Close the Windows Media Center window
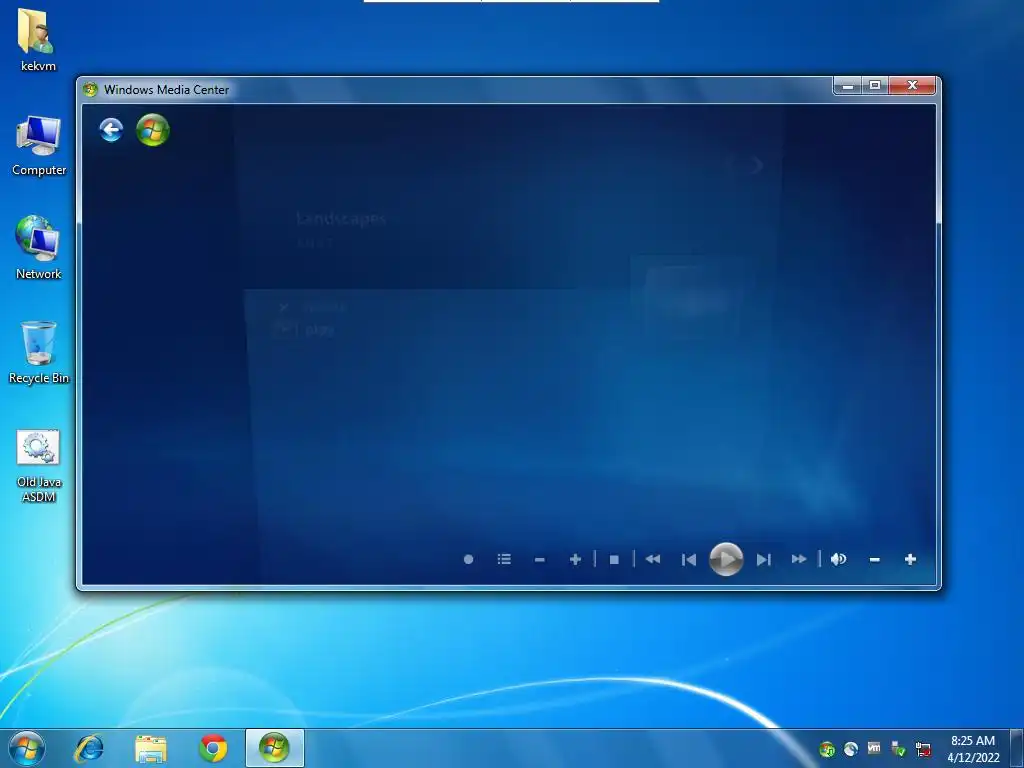Screen dimensions: 1024x768 (912, 86)
